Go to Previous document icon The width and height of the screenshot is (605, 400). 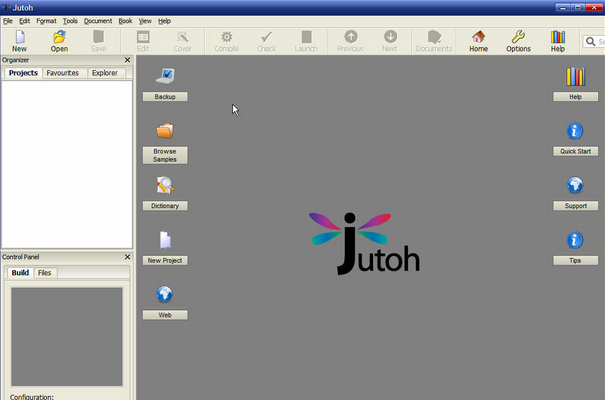click(351, 37)
